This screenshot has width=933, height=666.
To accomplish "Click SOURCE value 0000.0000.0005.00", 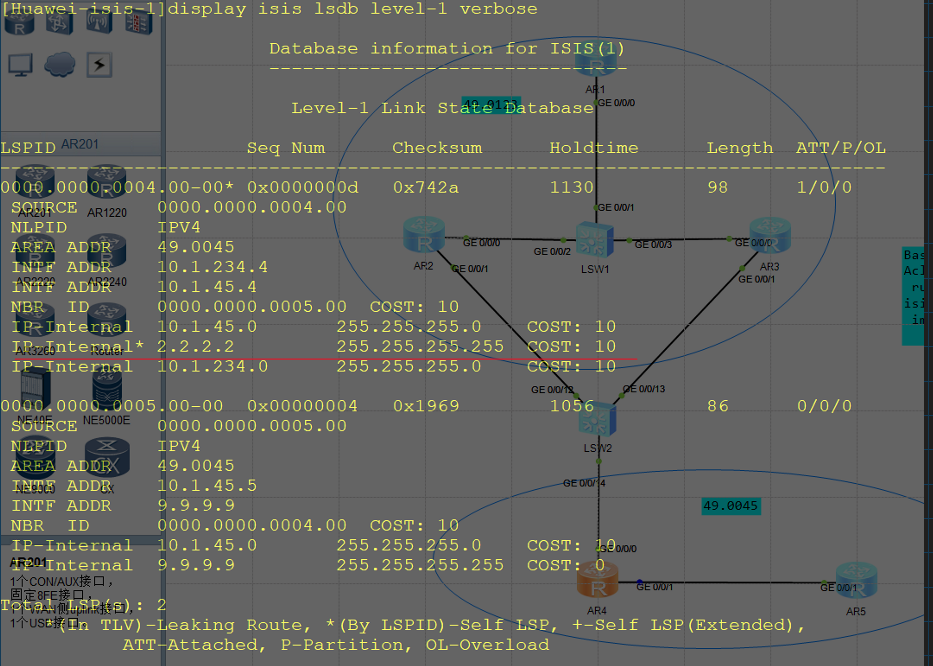I will pos(252,426).
